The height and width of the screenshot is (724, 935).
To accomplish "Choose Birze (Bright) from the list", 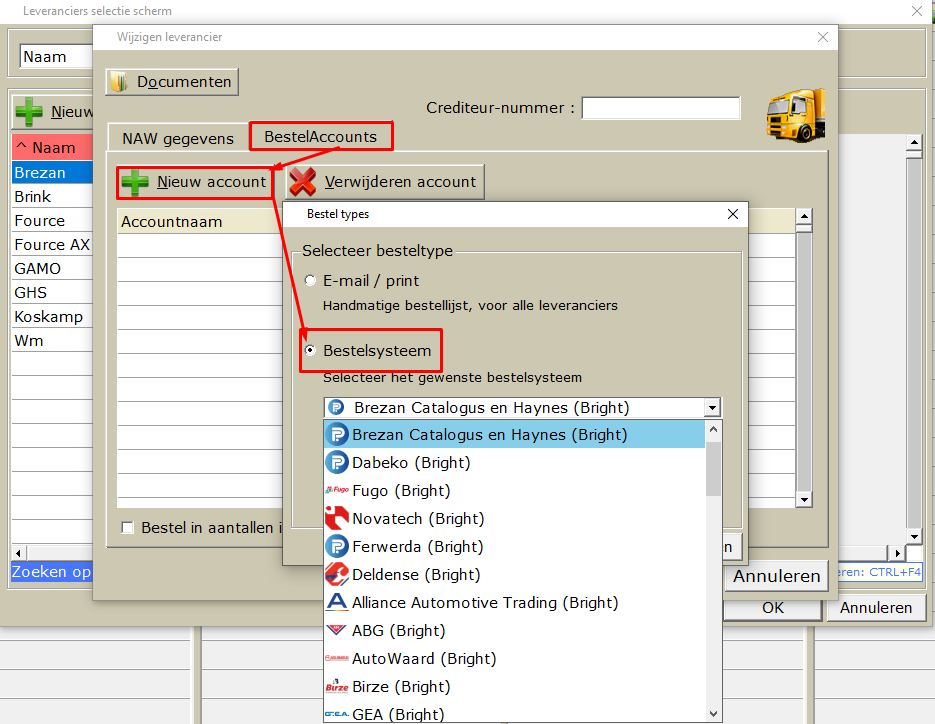I will click(515, 686).
